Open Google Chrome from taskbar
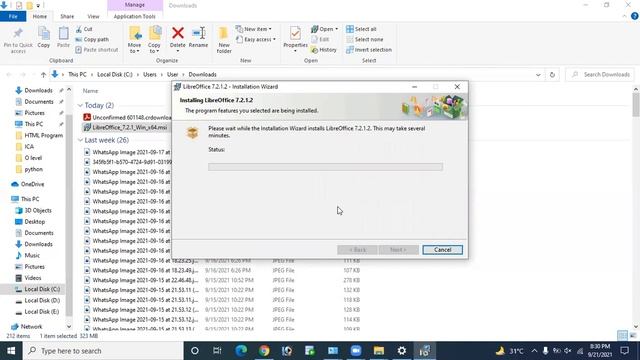The width and height of the screenshot is (640, 360). click(264, 351)
